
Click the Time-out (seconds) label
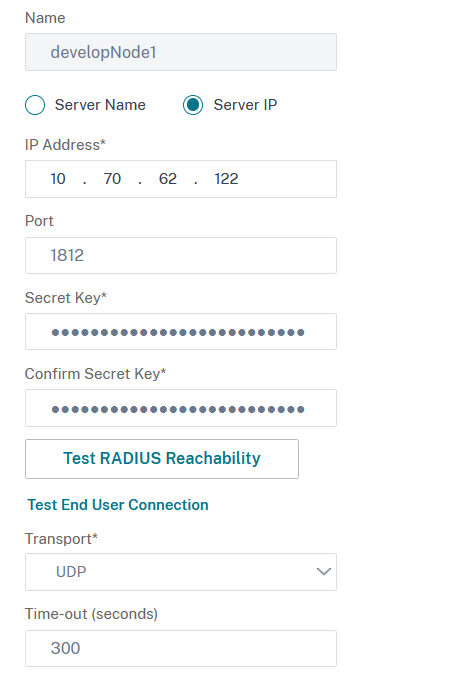(x=91, y=614)
